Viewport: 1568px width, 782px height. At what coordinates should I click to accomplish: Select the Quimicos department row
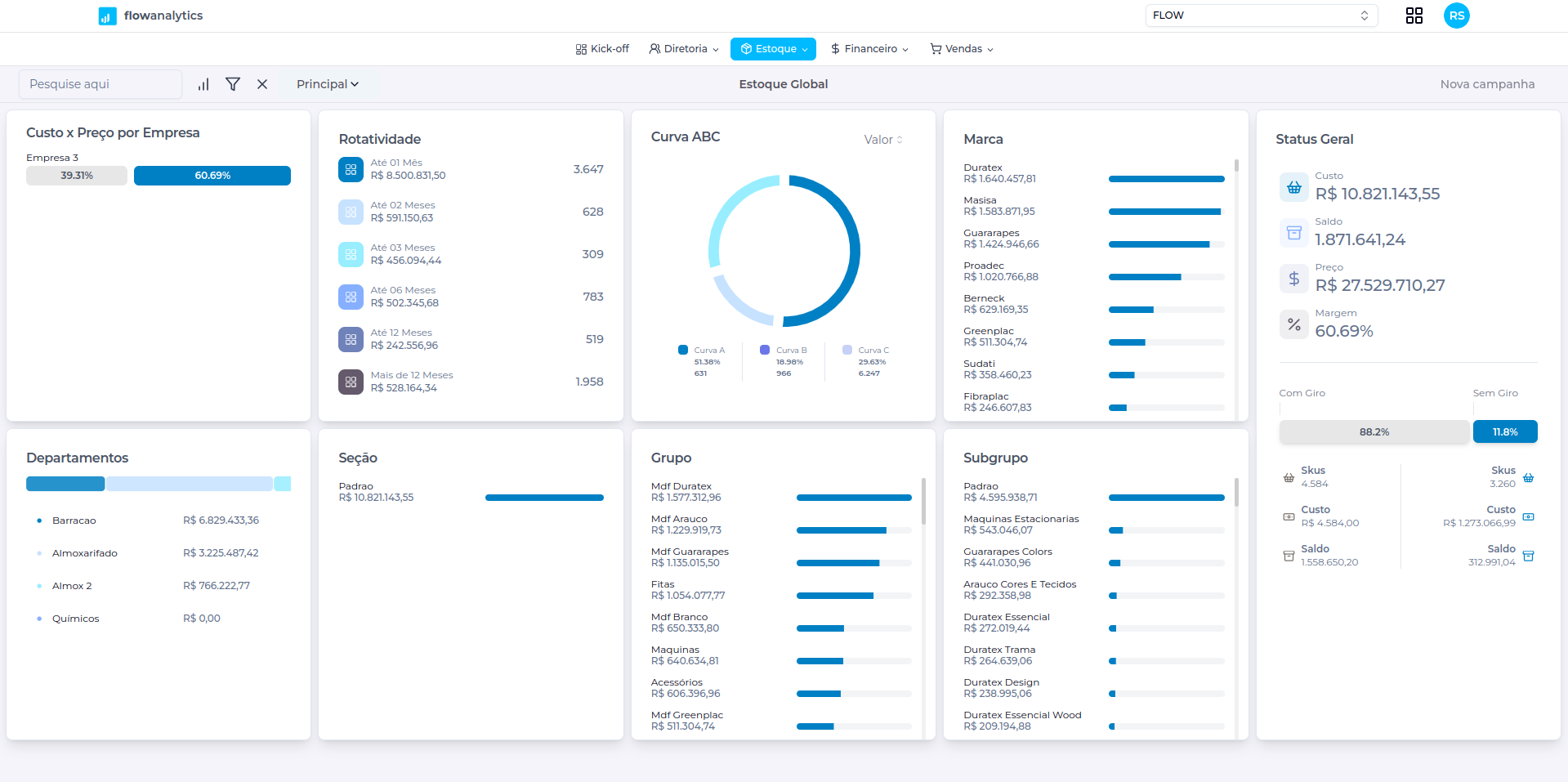(x=159, y=619)
